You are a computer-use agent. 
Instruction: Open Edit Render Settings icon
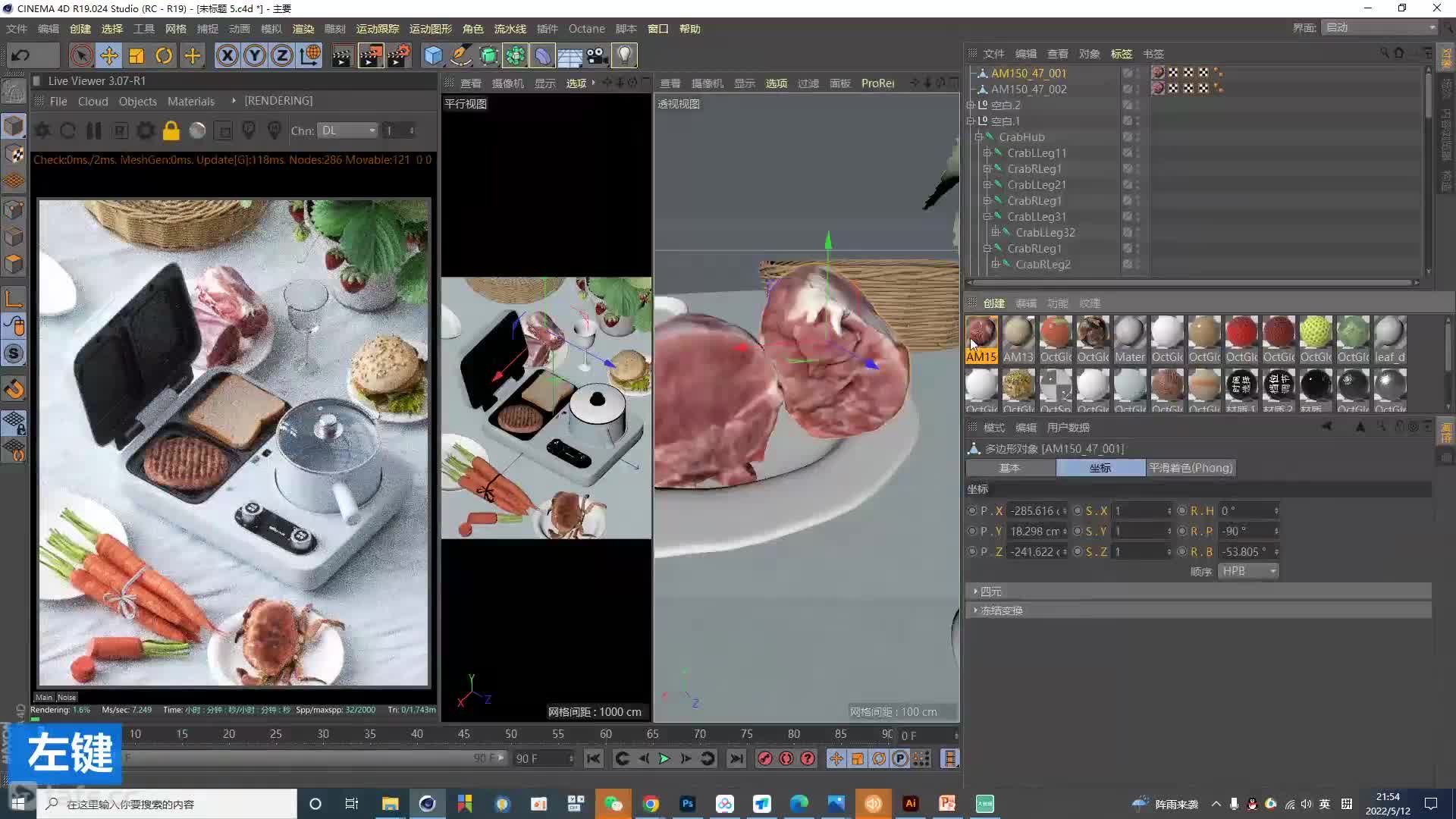pos(399,55)
